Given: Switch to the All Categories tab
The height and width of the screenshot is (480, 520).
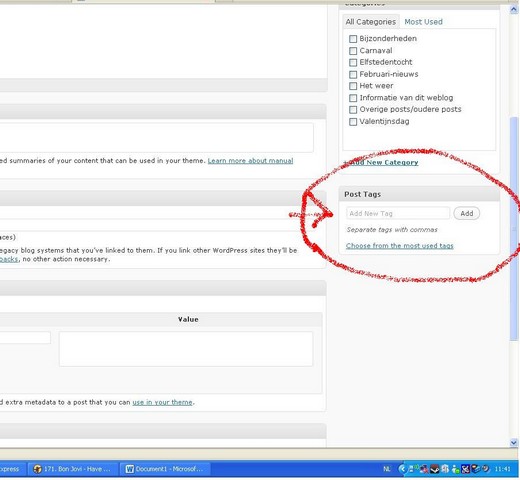Looking at the screenshot, I should coord(371,22).
